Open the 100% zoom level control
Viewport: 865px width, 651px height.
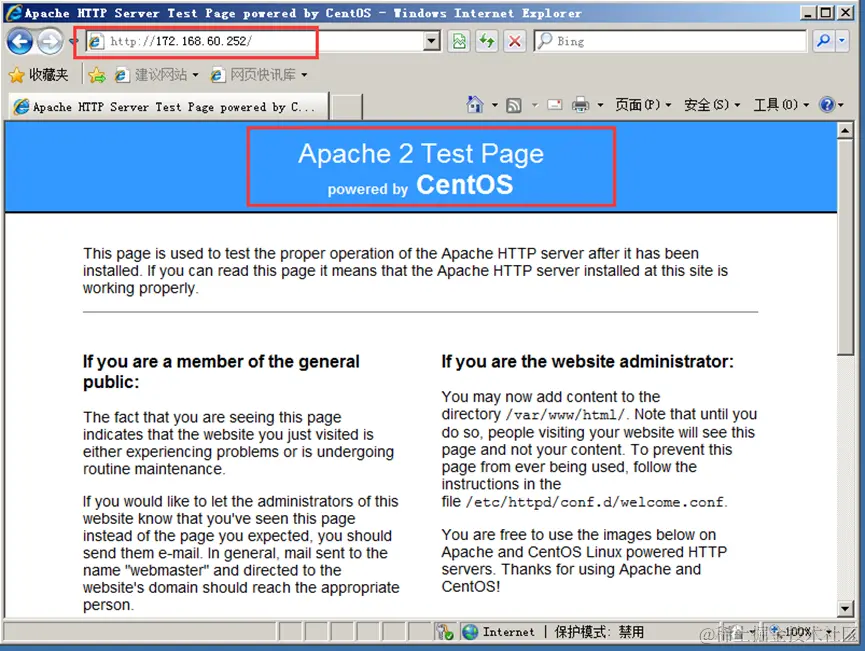coord(801,632)
